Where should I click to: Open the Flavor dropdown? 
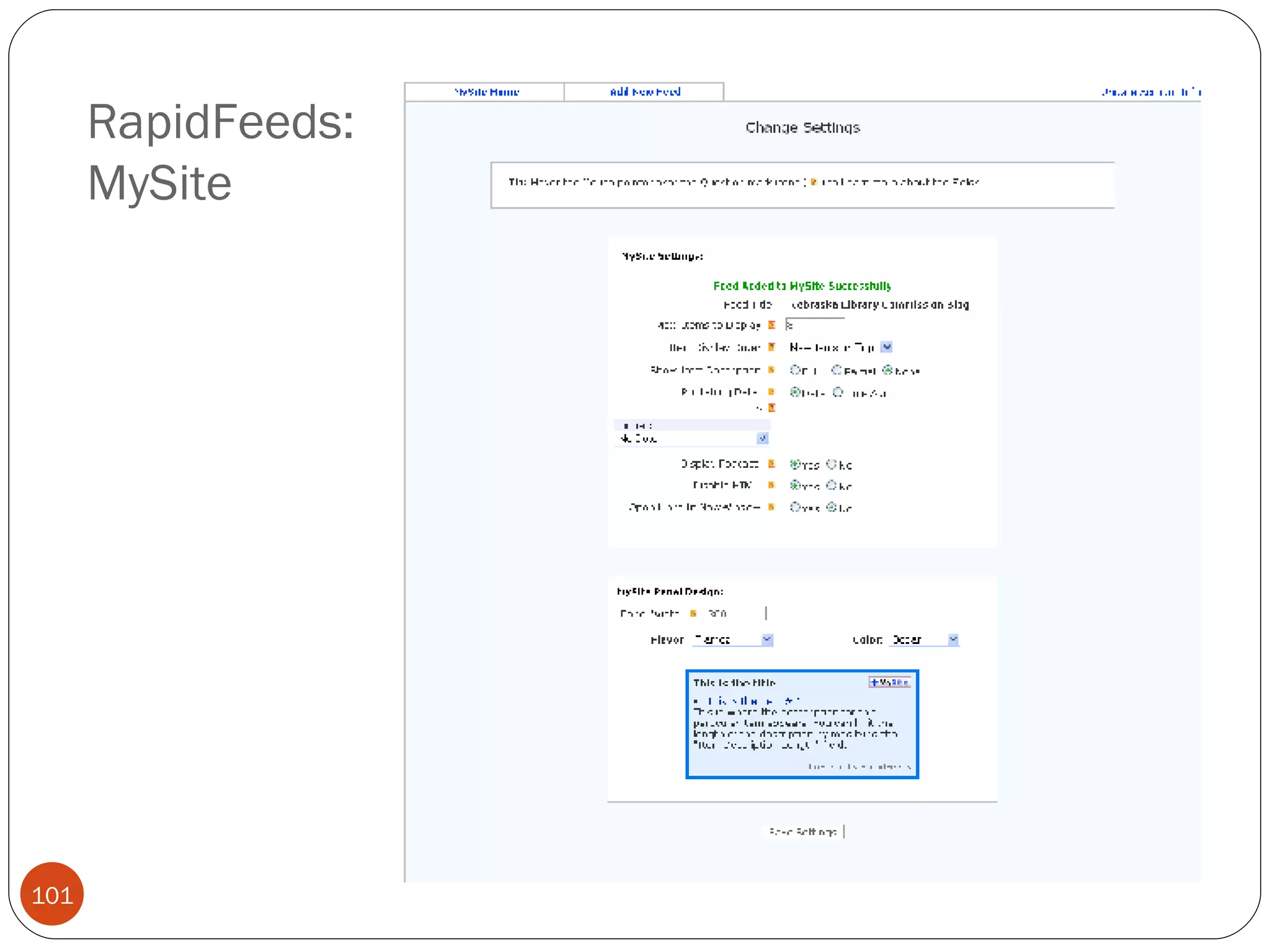pyautogui.click(x=733, y=640)
